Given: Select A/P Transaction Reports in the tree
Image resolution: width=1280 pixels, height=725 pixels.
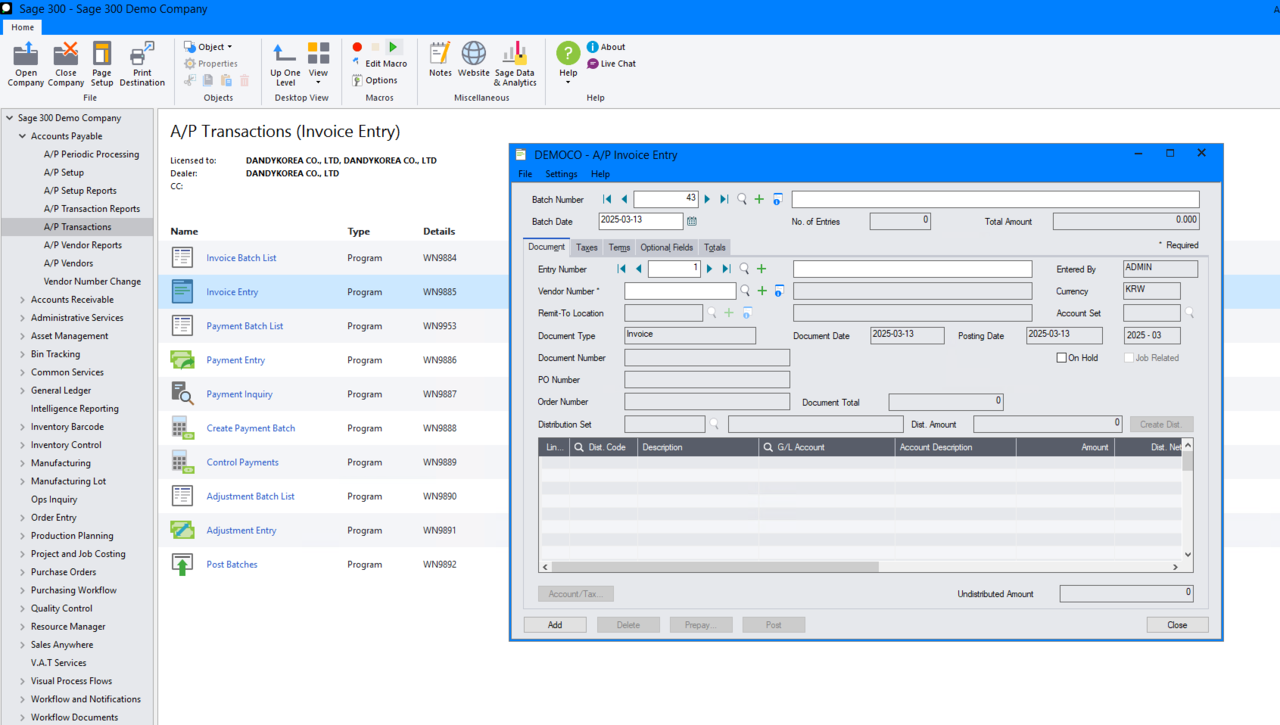Looking at the screenshot, I should [92, 209].
